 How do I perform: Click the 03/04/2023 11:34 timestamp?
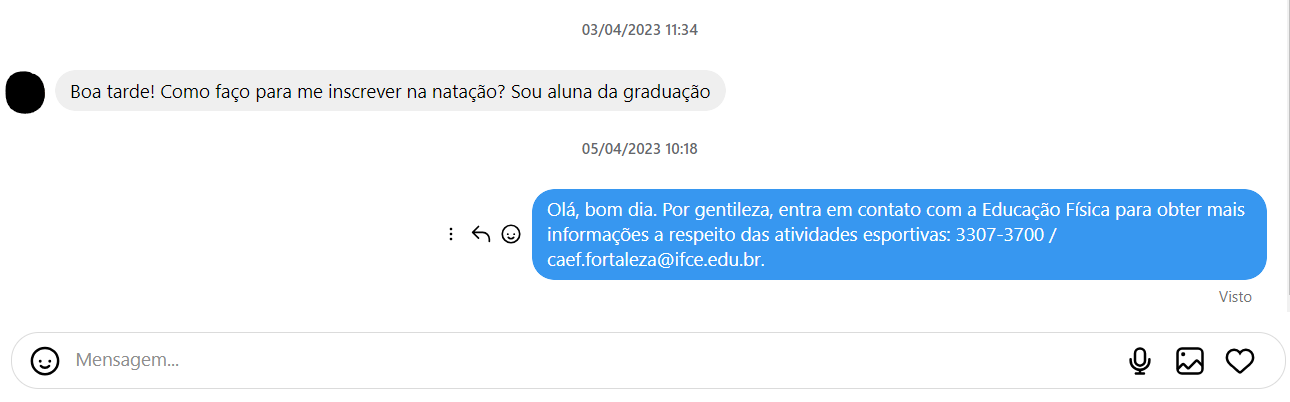tap(639, 30)
